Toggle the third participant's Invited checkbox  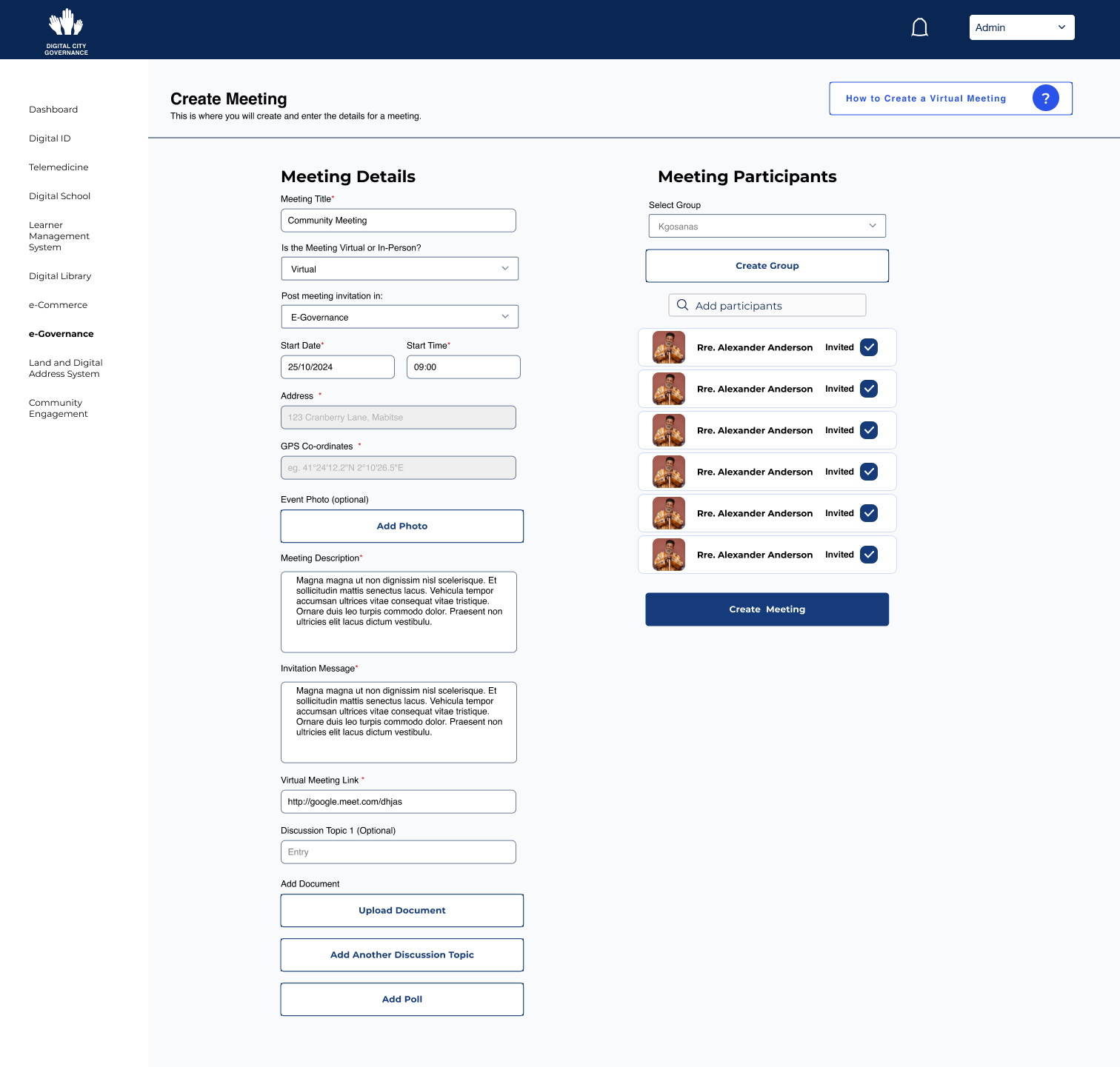(869, 430)
